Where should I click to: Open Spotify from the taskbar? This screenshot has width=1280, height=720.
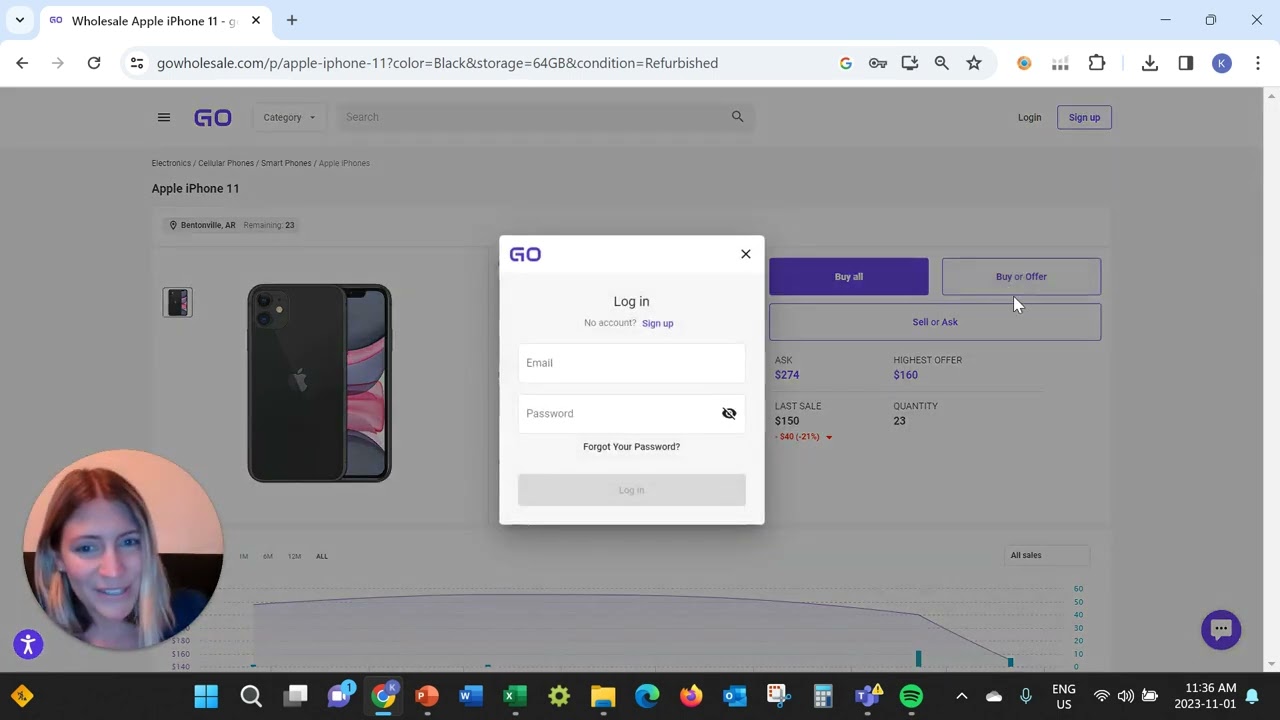(911, 696)
